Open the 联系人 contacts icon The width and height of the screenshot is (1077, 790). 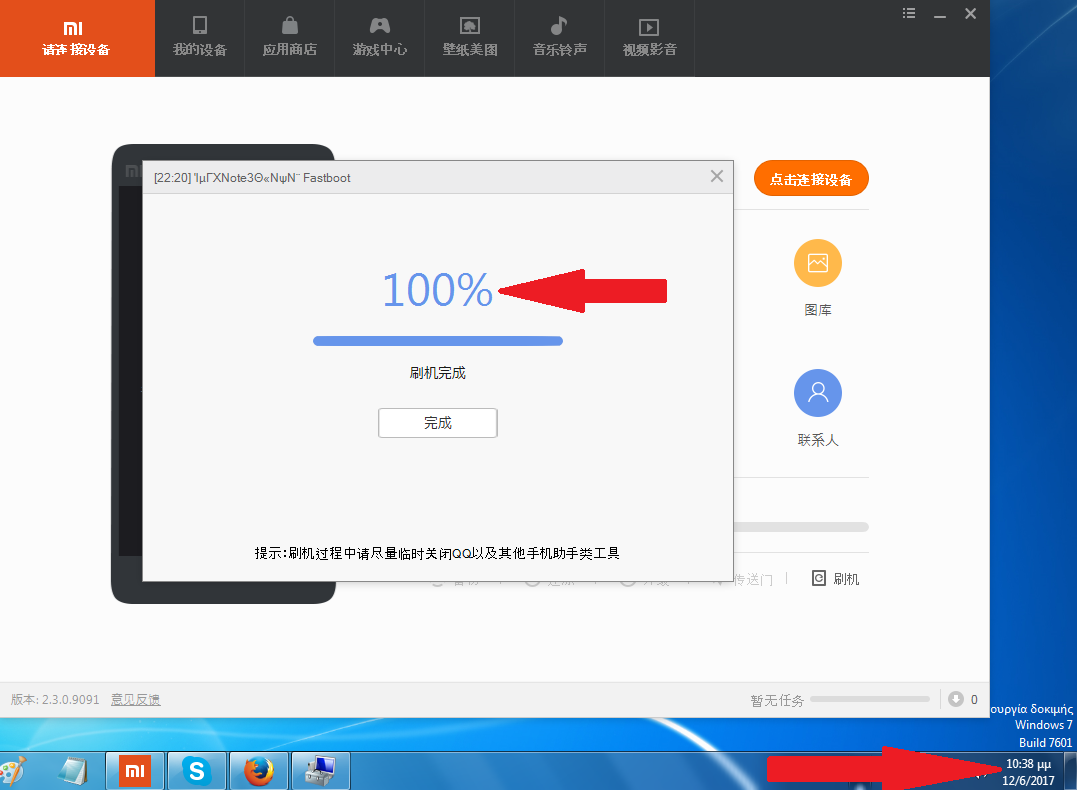click(817, 393)
